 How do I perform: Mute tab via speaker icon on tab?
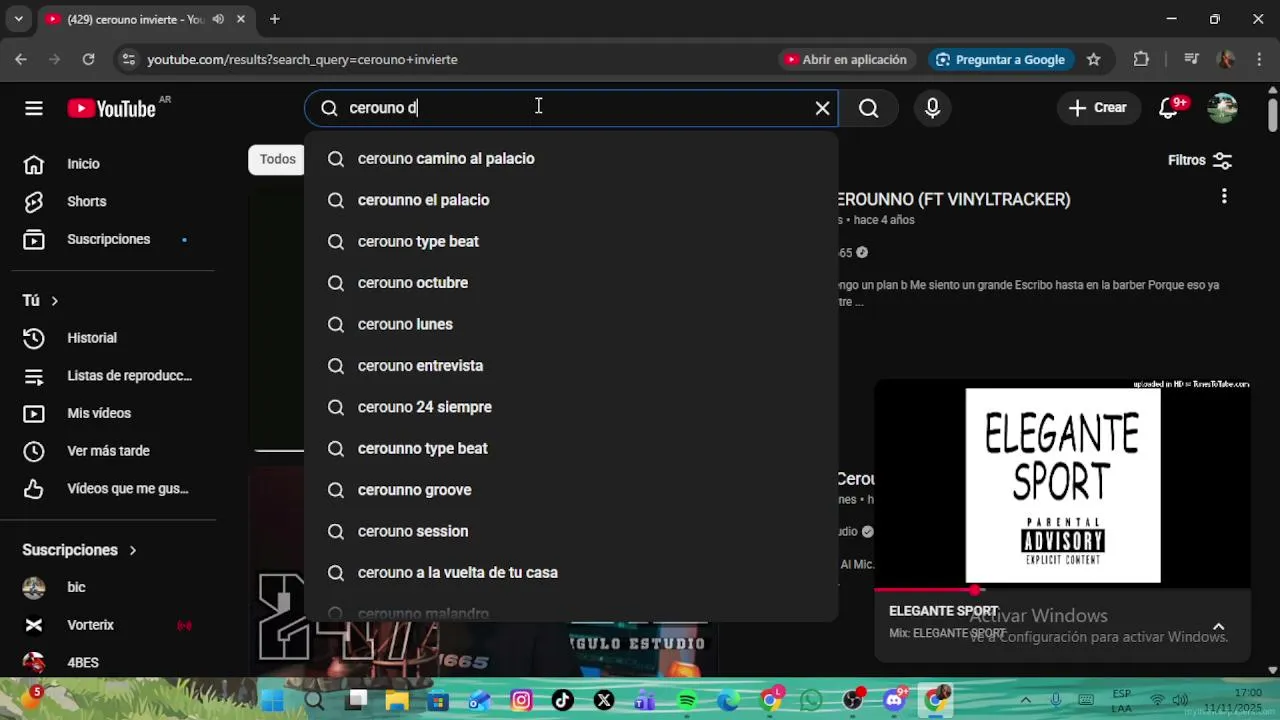tap(218, 19)
